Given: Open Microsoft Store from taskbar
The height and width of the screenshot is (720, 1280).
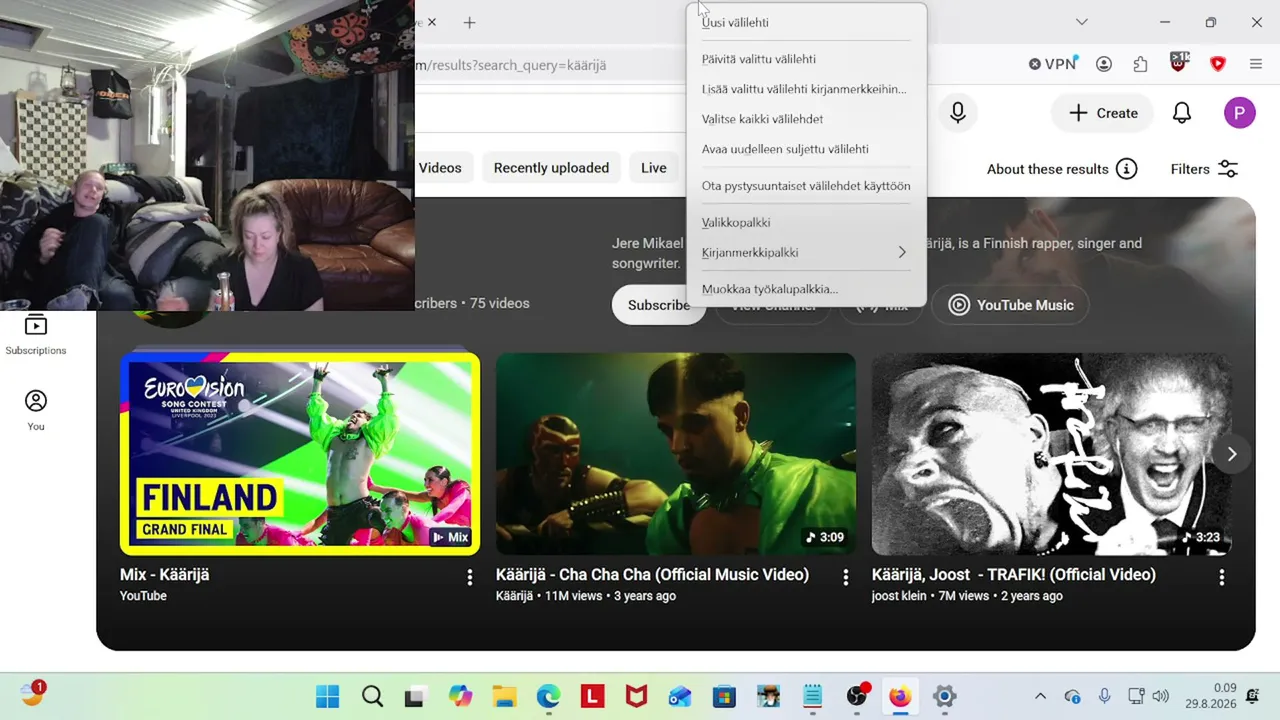Looking at the screenshot, I should [724, 696].
